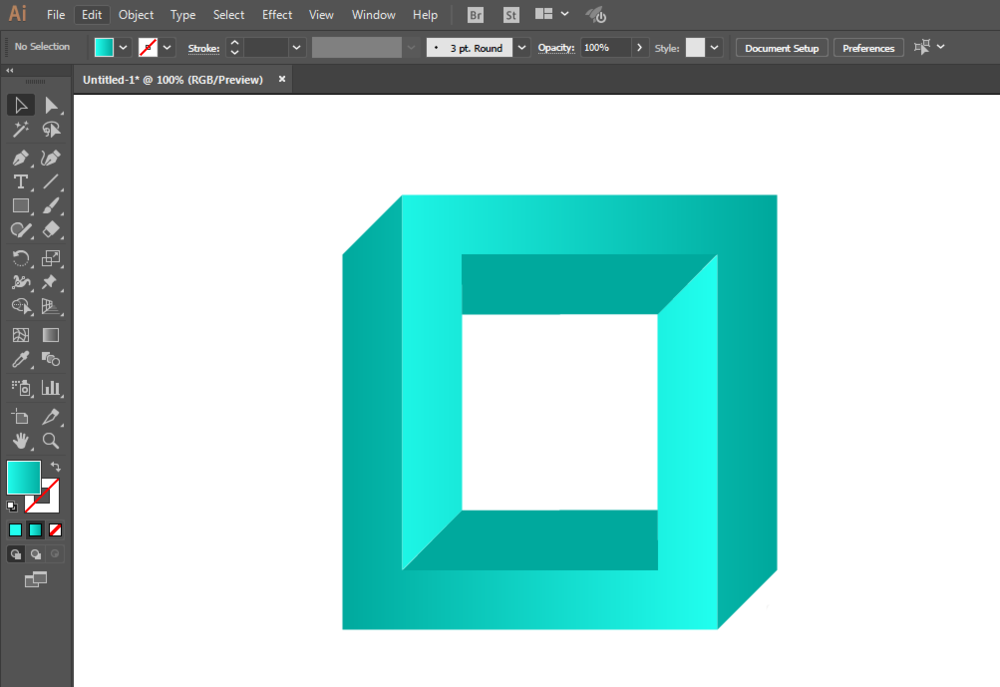
Task: Expand the fill color dropdown
Action: (123, 47)
